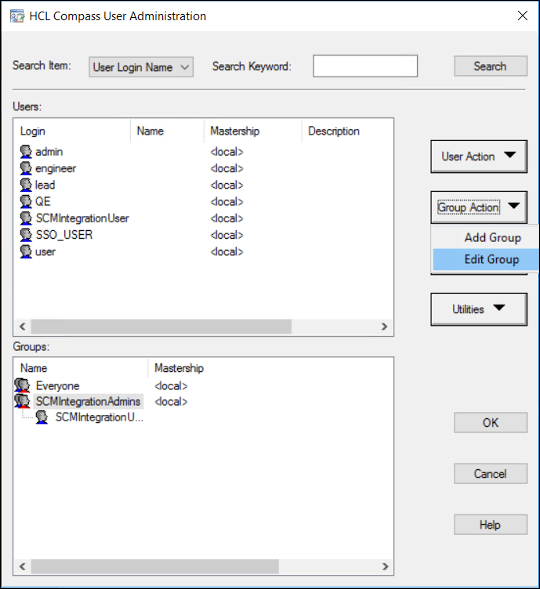Click the lead user icon

click(x=26, y=185)
